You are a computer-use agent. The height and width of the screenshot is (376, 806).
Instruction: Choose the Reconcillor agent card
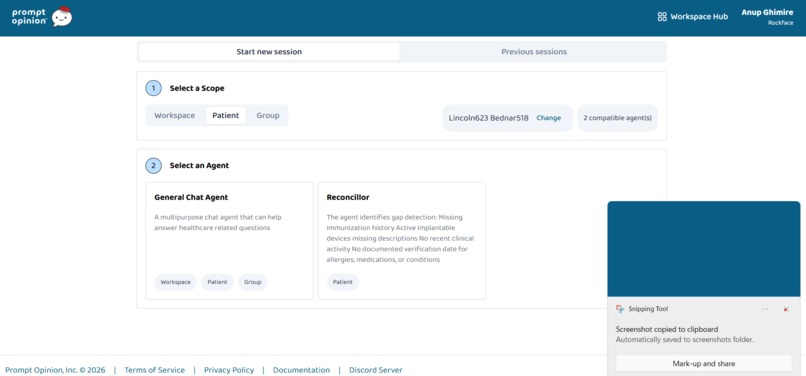click(401, 241)
